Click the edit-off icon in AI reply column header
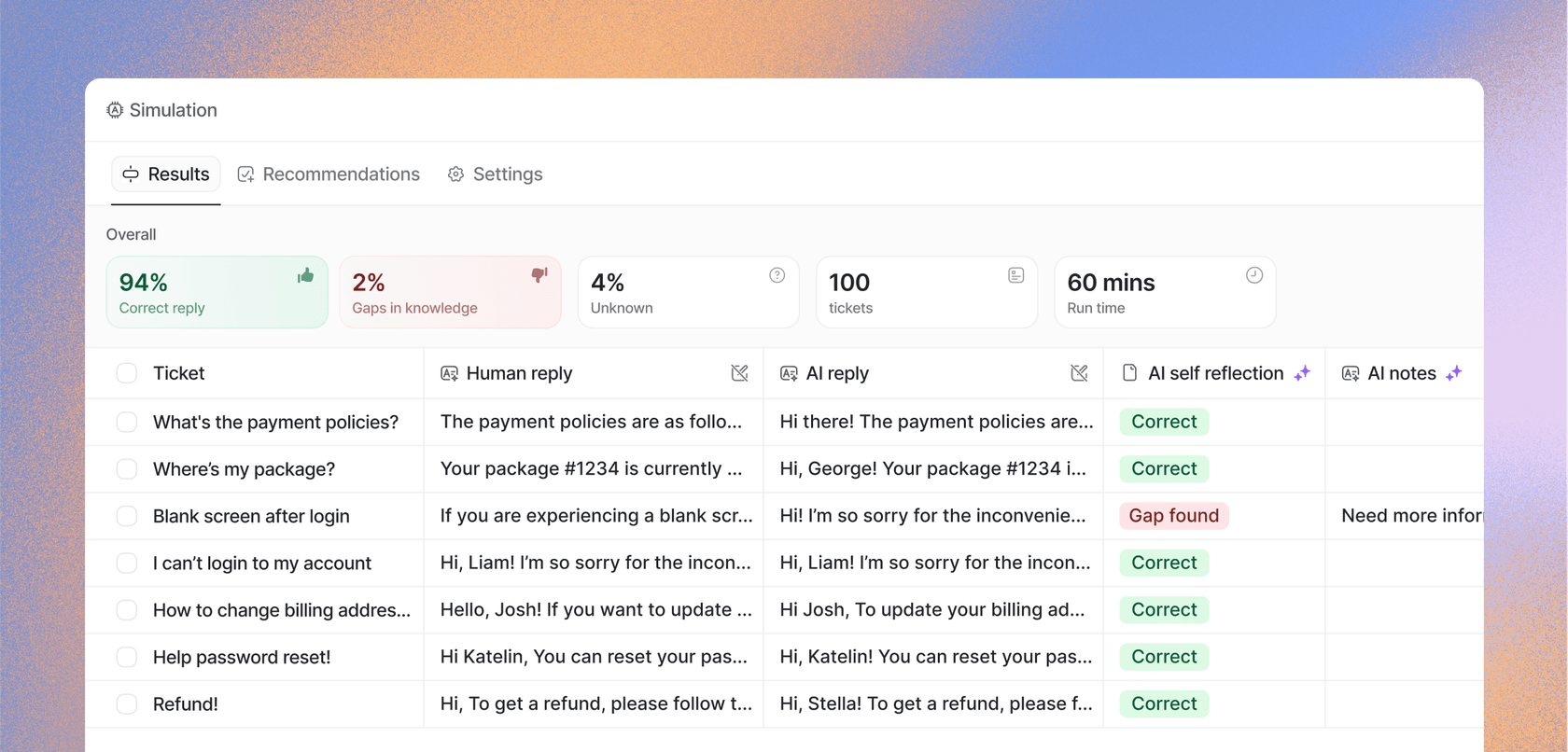The image size is (1568, 752). click(1079, 373)
